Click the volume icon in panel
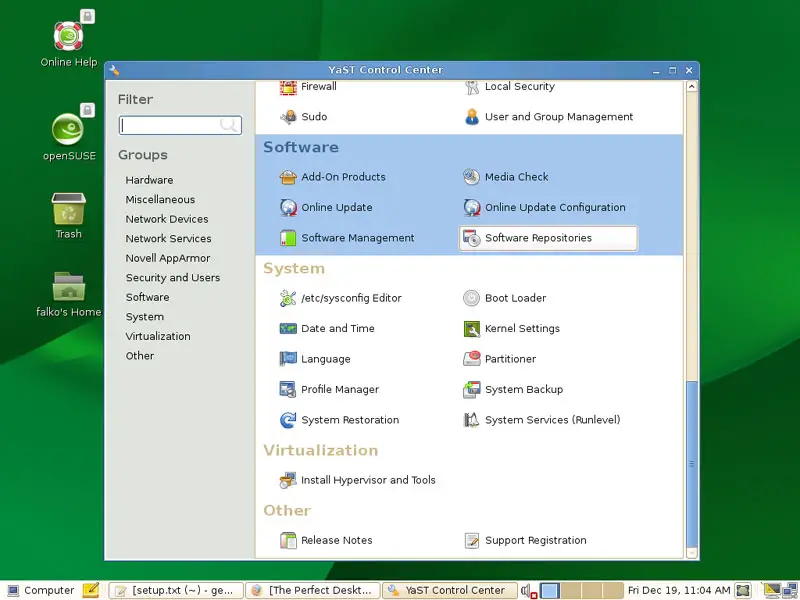 (x=529, y=591)
